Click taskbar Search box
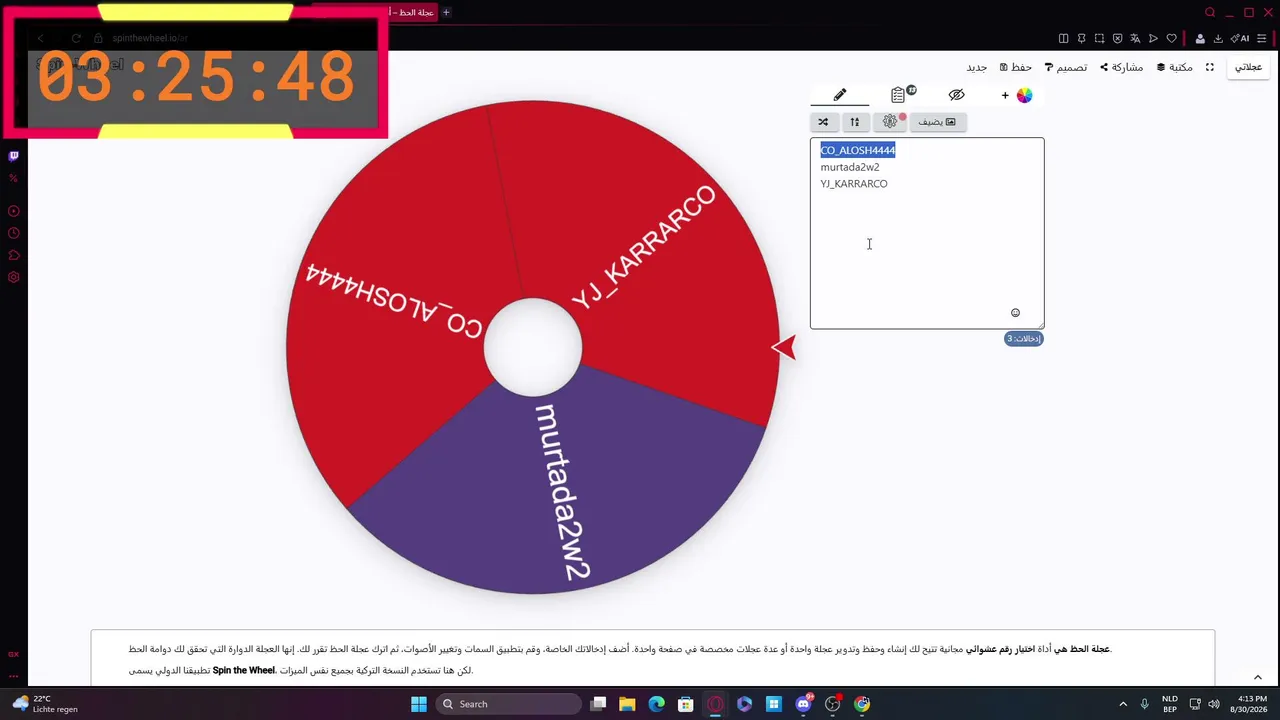 point(509,704)
